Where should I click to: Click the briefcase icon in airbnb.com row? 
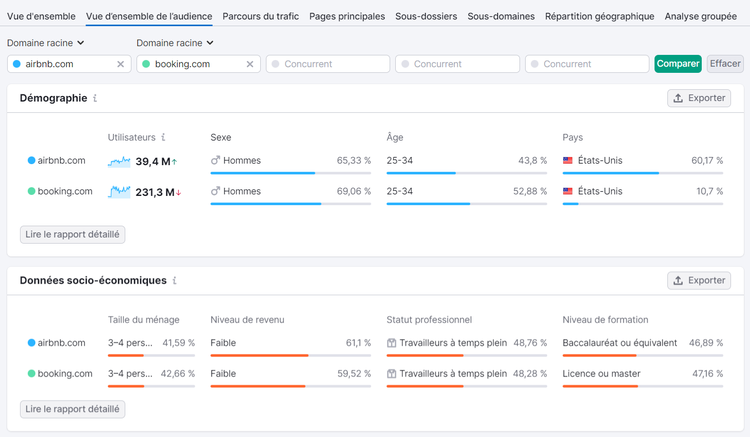391,343
